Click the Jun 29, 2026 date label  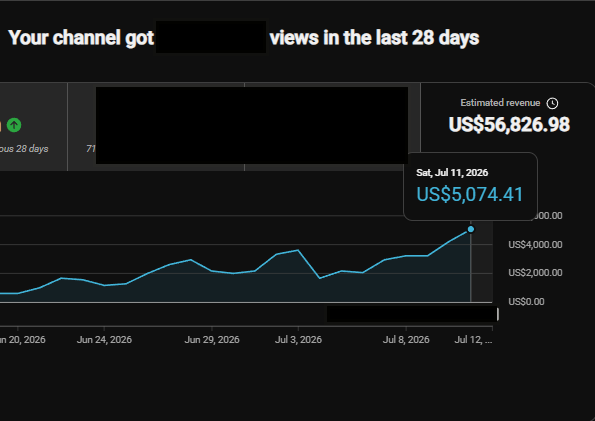212,340
